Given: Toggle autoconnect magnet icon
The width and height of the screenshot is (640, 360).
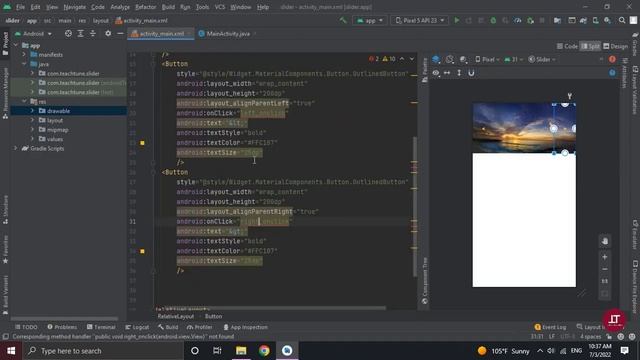Looking at the screenshot, I should pyautogui.click(x=471, y=73).
